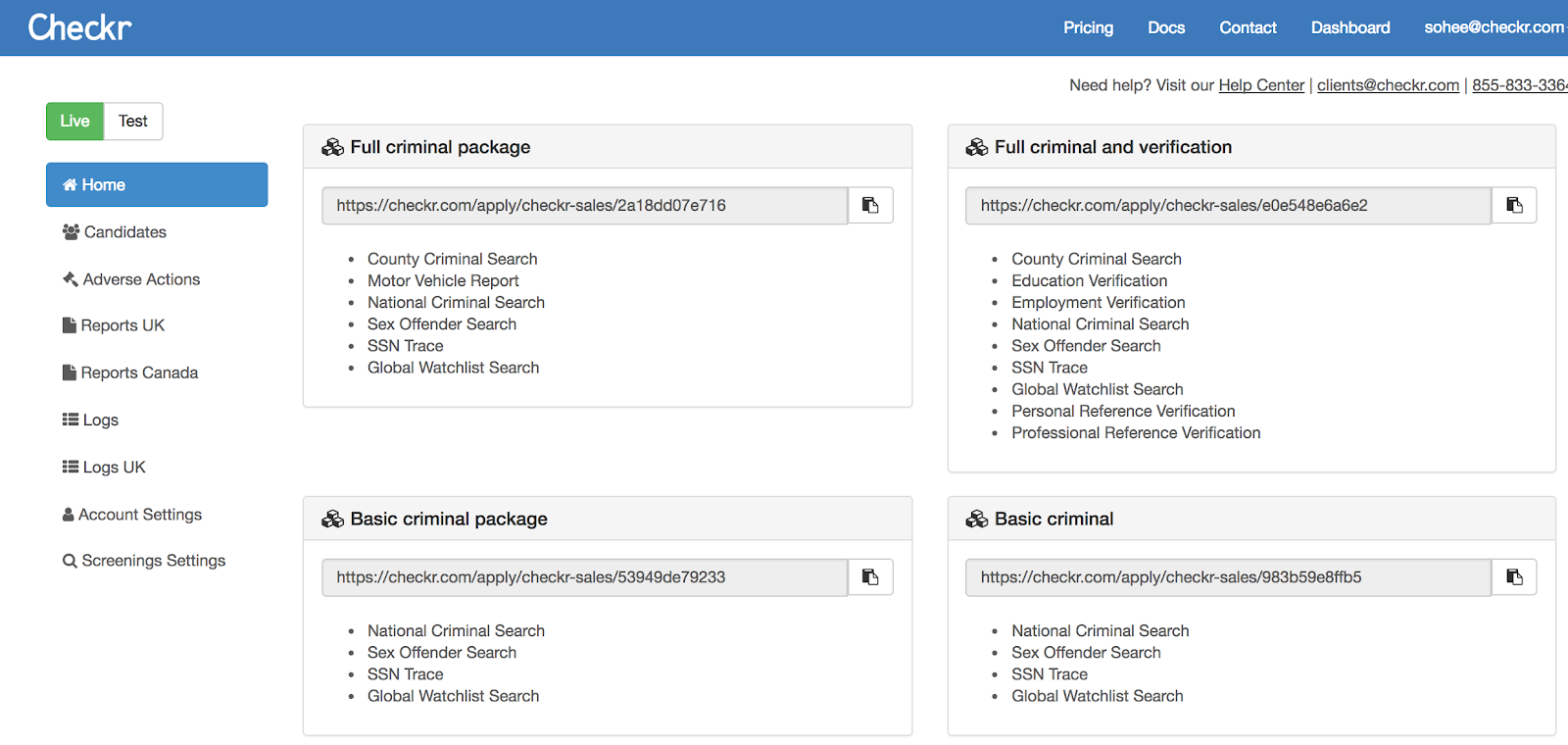This screenshot has width=1568, height=745.
Task: Open Reports UK in the sidebar
Action: pyautogui.click(x=157, y=325)
